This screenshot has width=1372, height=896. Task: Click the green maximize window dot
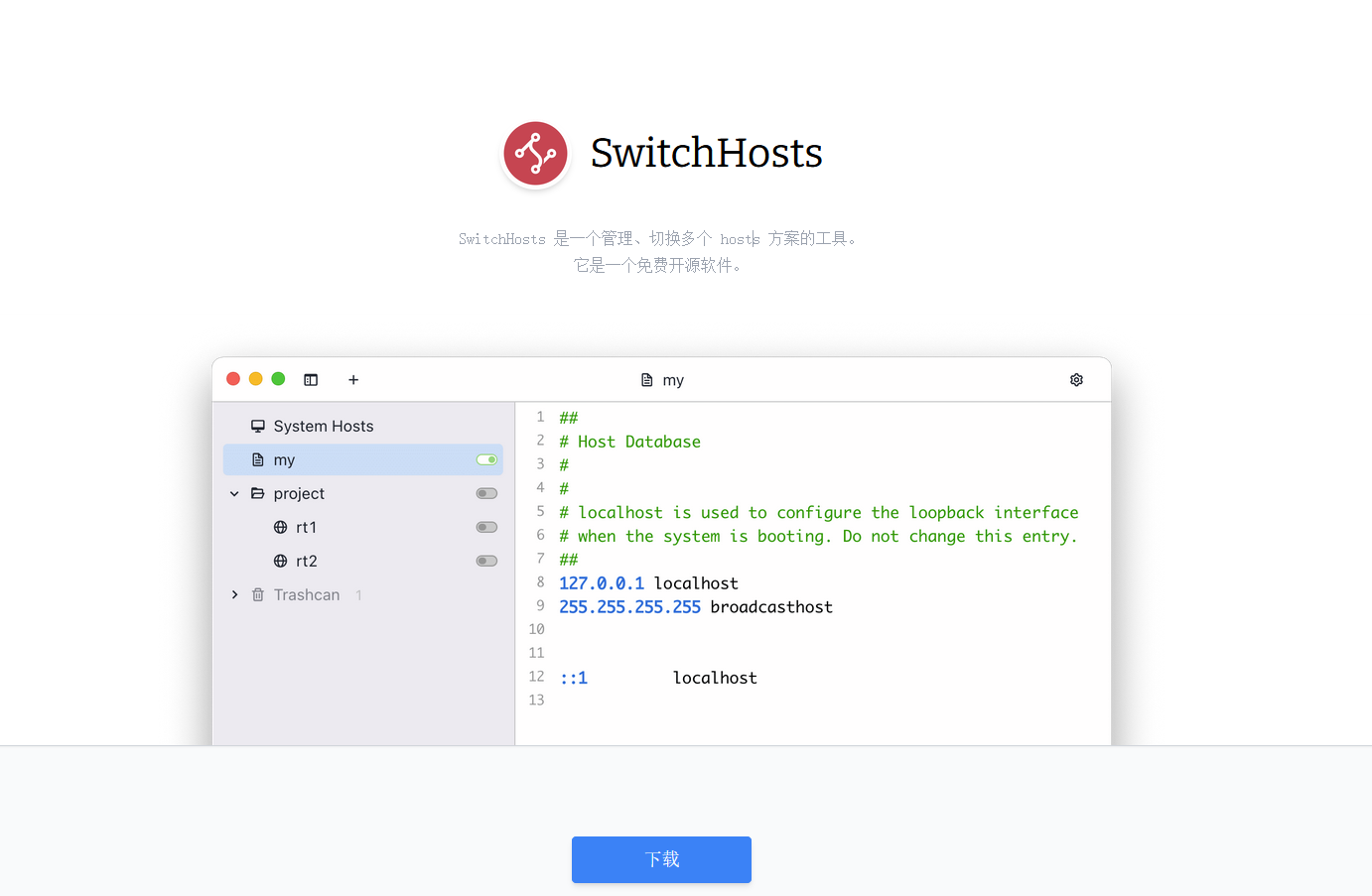279,379
